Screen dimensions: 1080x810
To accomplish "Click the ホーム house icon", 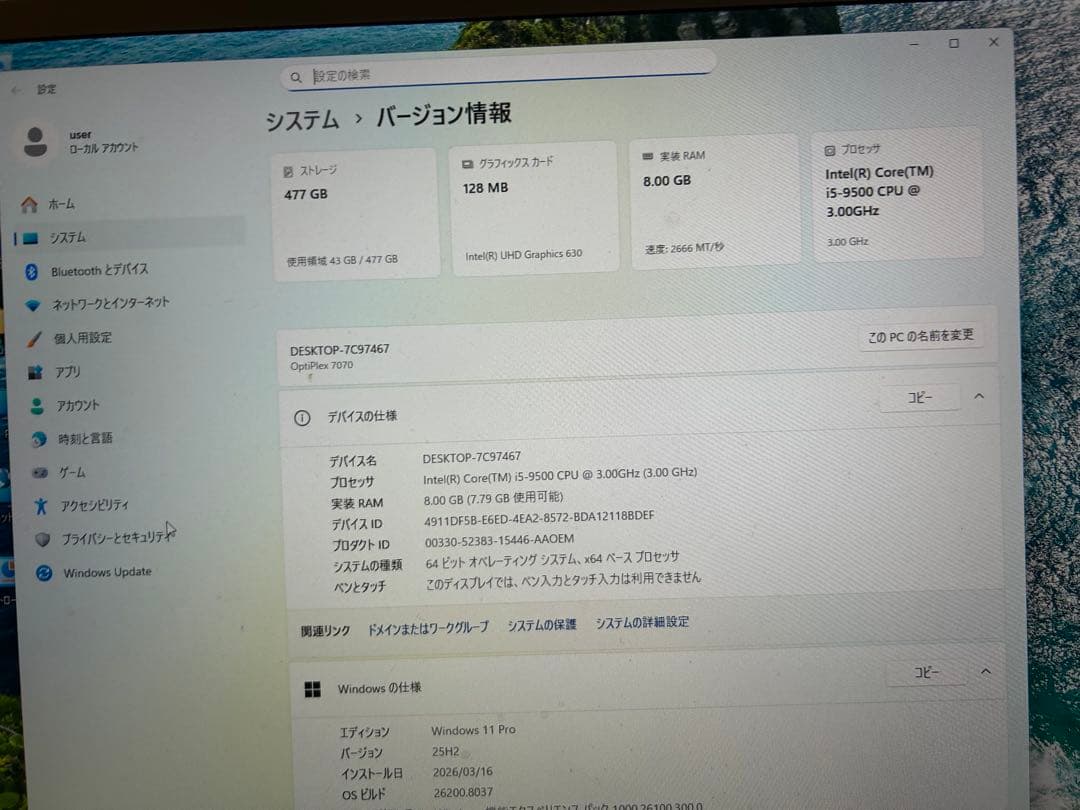I will click(x=29, y=205).
